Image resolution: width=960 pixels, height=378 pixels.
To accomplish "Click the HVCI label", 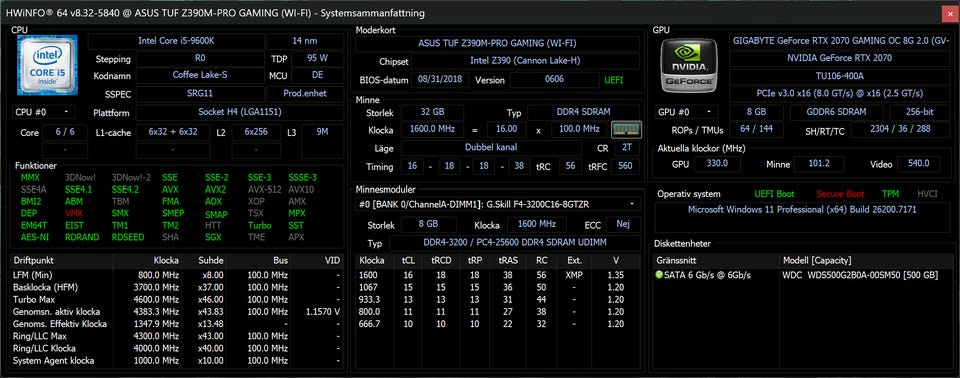I will pyautogui.click(x=927, y=194).
